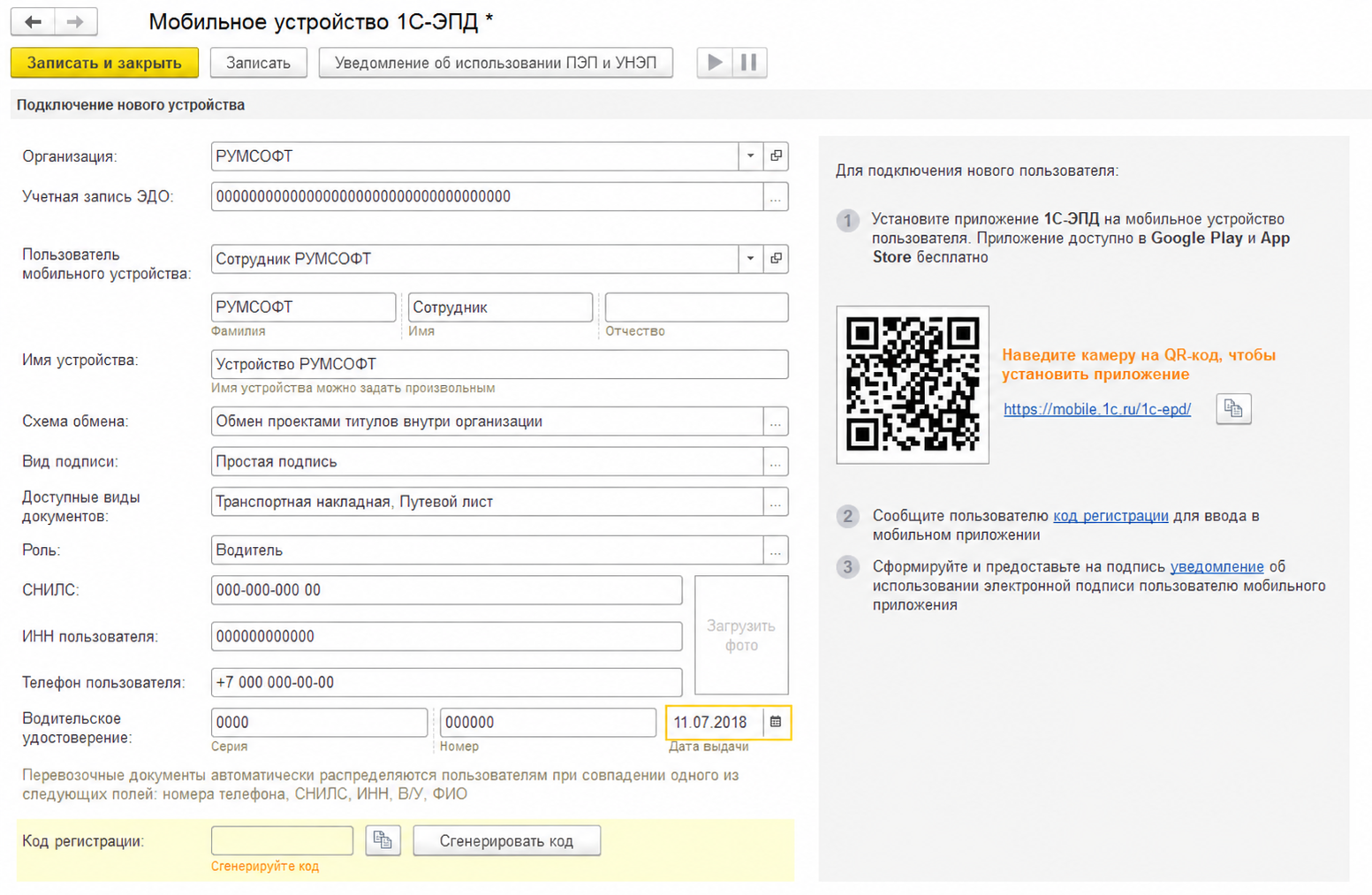Open the calendar picker for Дата выдачи
The width and height of the screenshot is (1372, 895).
(776, 722)
